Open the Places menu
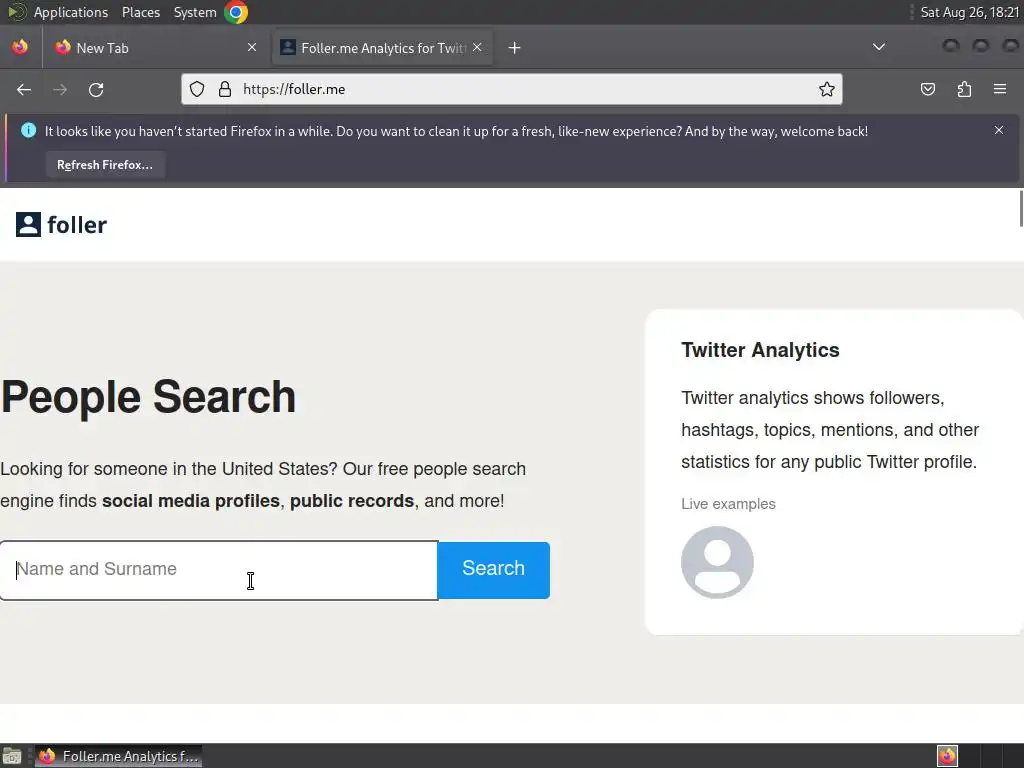The height and width of the screenshot is (768, 1024). tap(141, 12)
